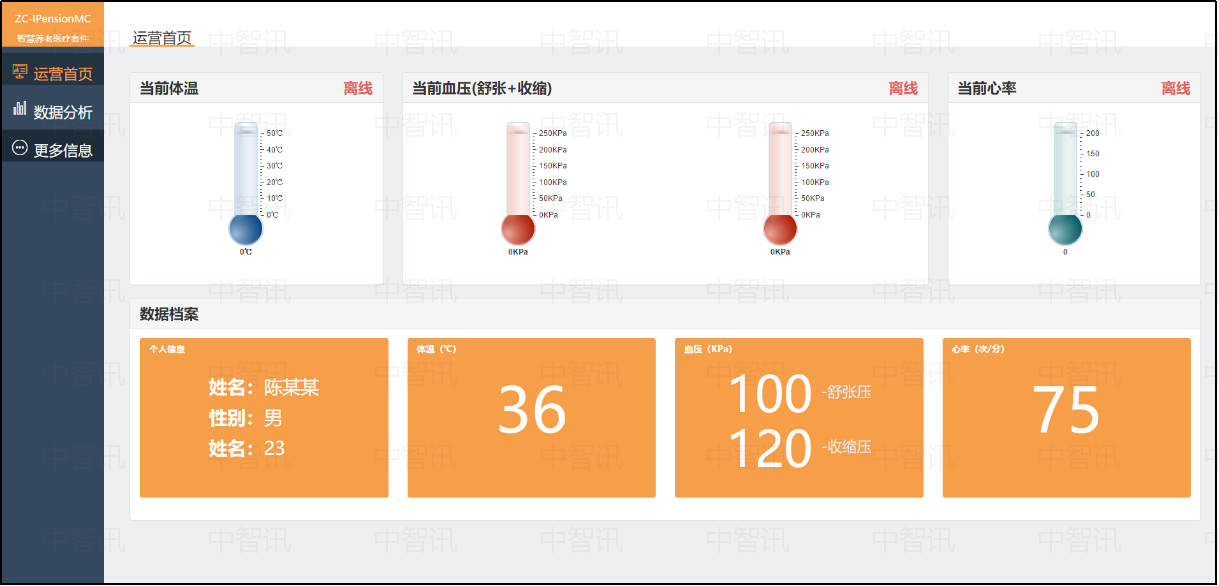Click the 当前血压(舒张+收缩) panel title
This screenshot has height=586, width=1219.
point(482,88)
